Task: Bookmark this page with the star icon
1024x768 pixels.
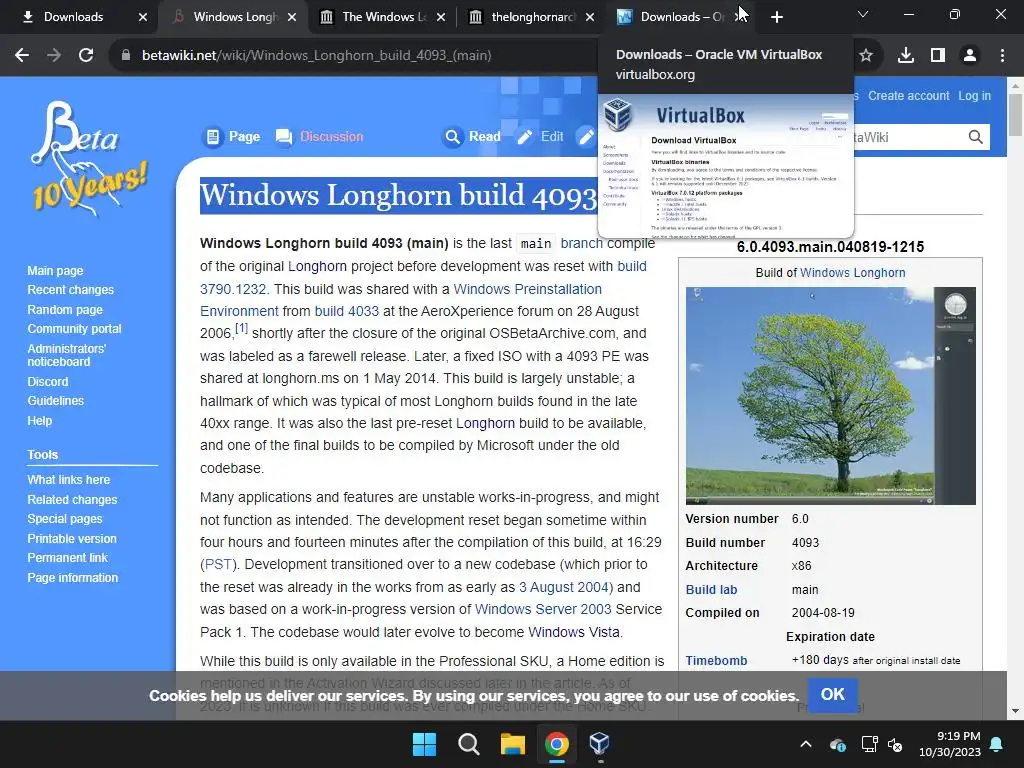Action: [x=866, y=56]
